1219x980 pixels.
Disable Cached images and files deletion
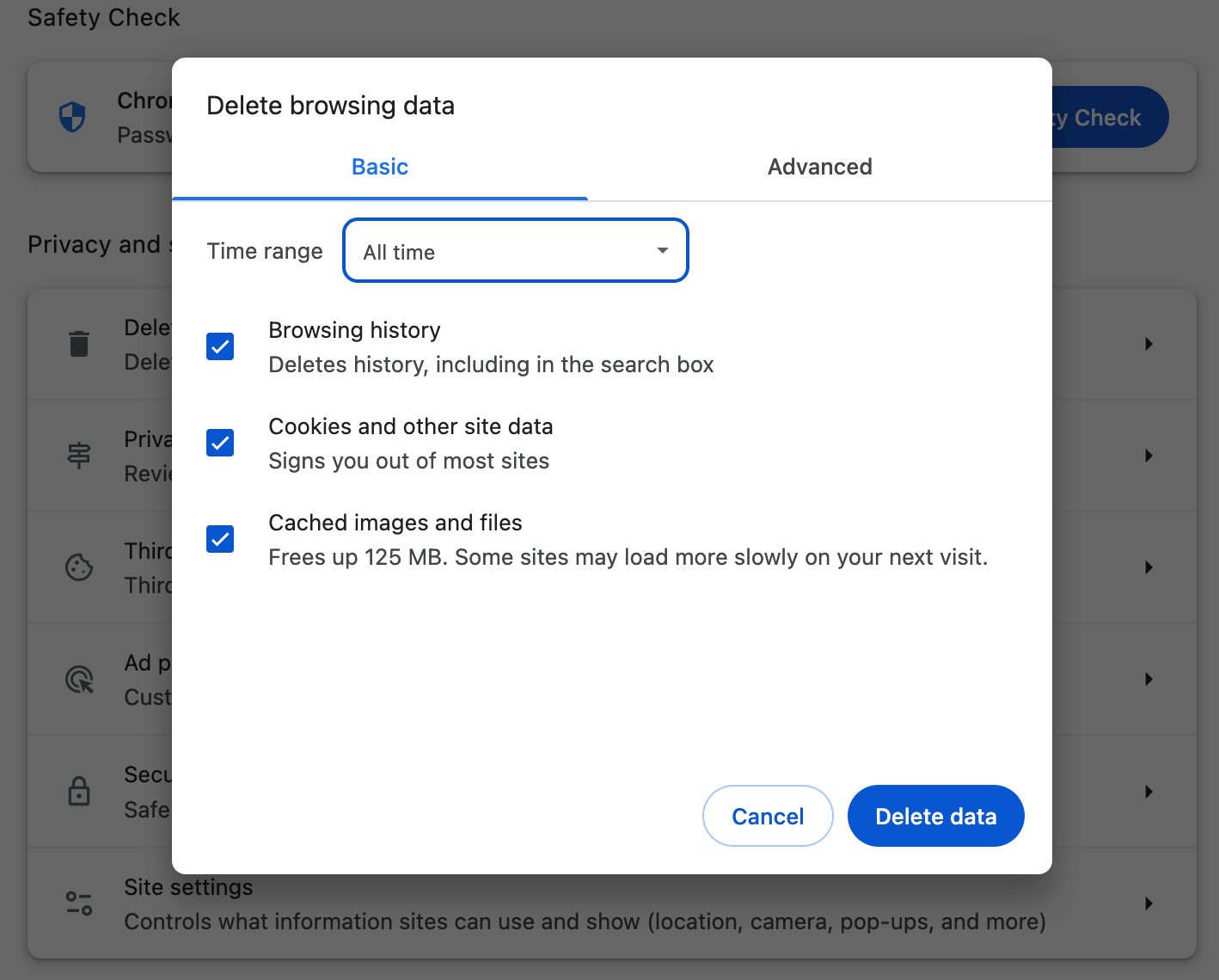(x=220, y=539)
